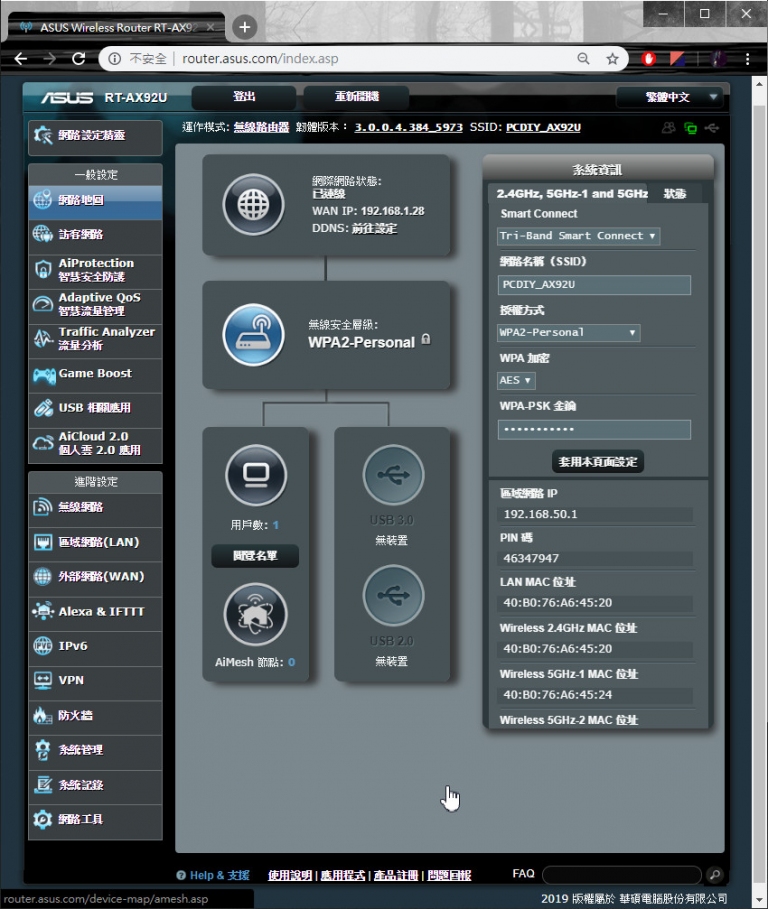Open the client devices monitor icon
The image size is (768, 909).
click(256, 475)
